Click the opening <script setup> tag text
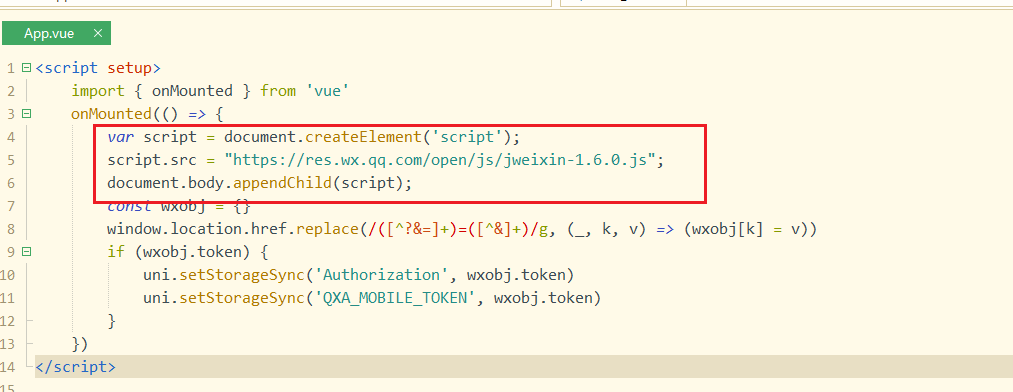 tap(98, 68)
